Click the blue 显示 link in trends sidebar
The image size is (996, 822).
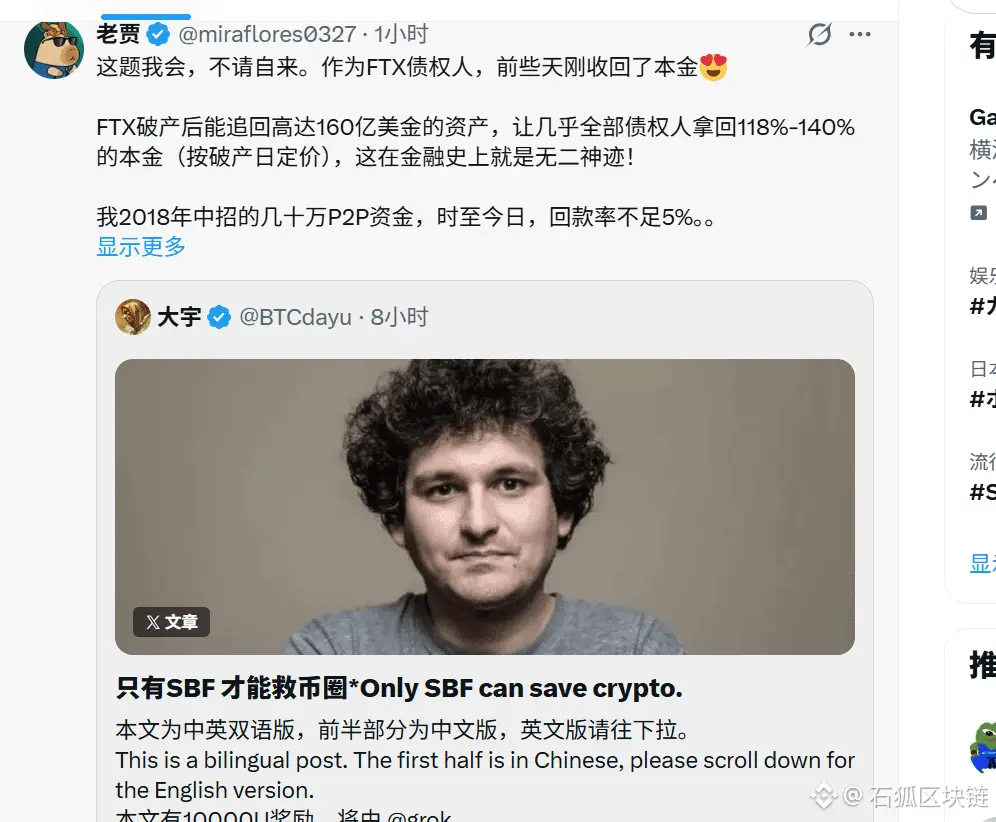[x=983, y=563]
